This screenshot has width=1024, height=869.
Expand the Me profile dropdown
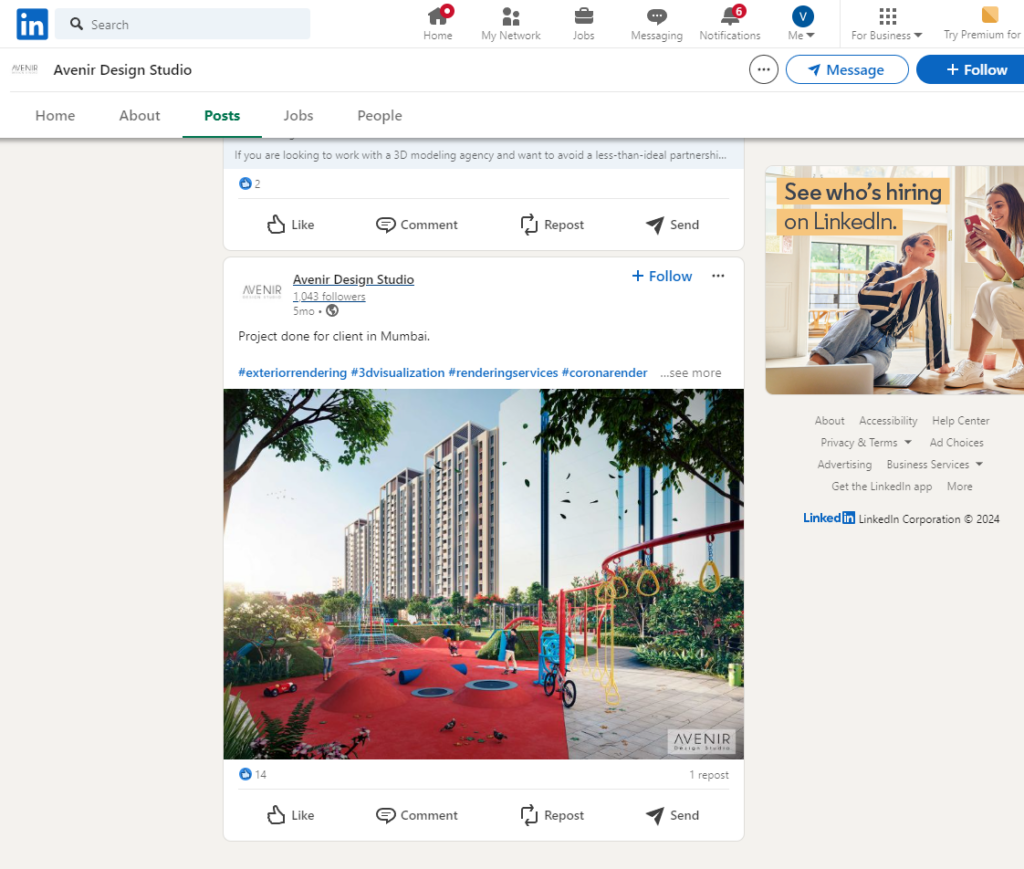(x=802, y=24)
